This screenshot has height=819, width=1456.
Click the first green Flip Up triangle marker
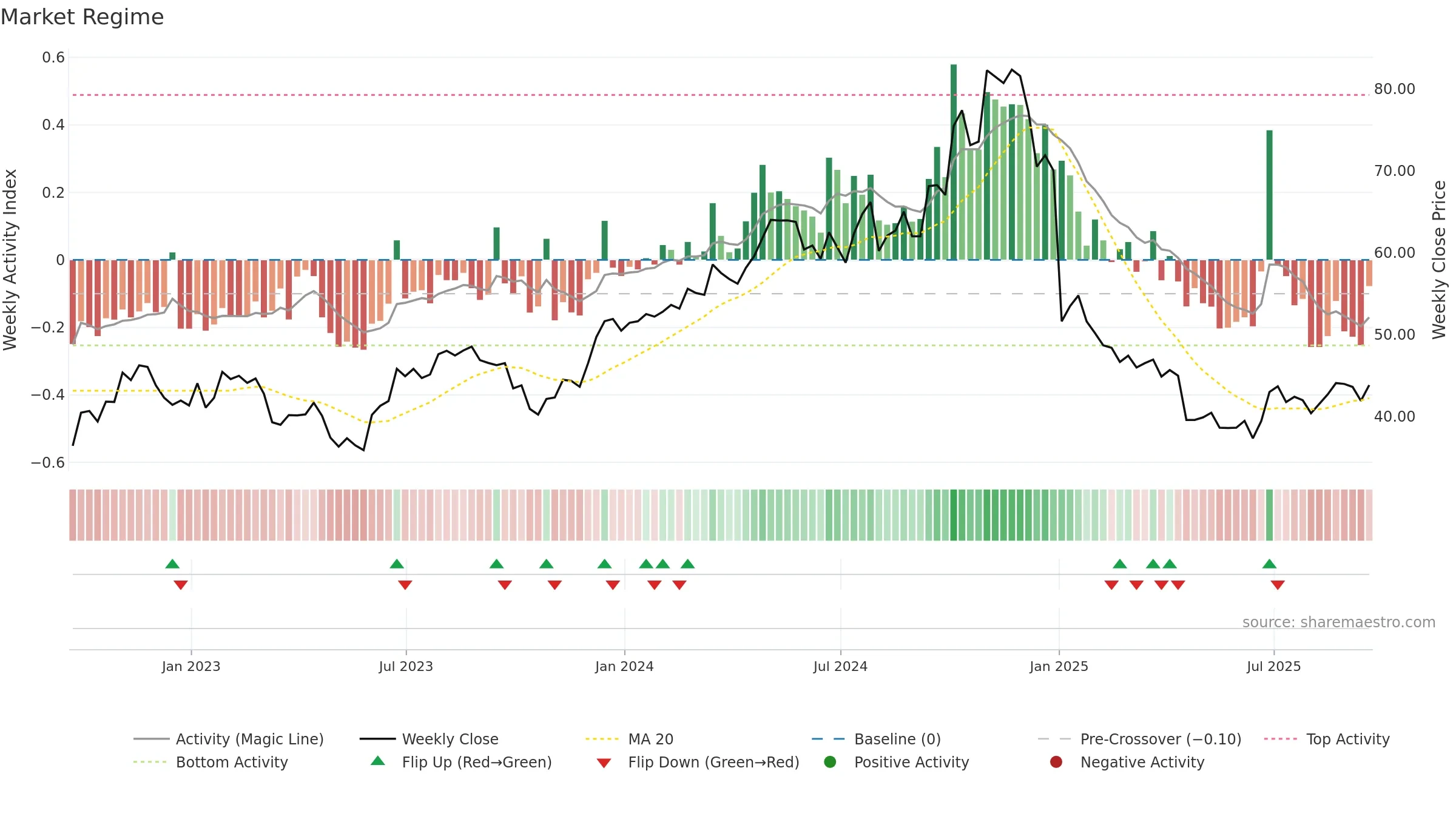click(172, 564)
